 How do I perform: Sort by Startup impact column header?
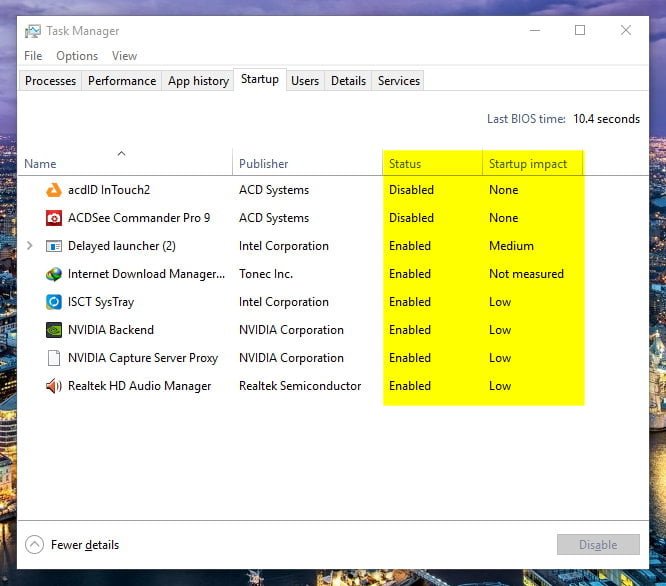click(528, 164)
